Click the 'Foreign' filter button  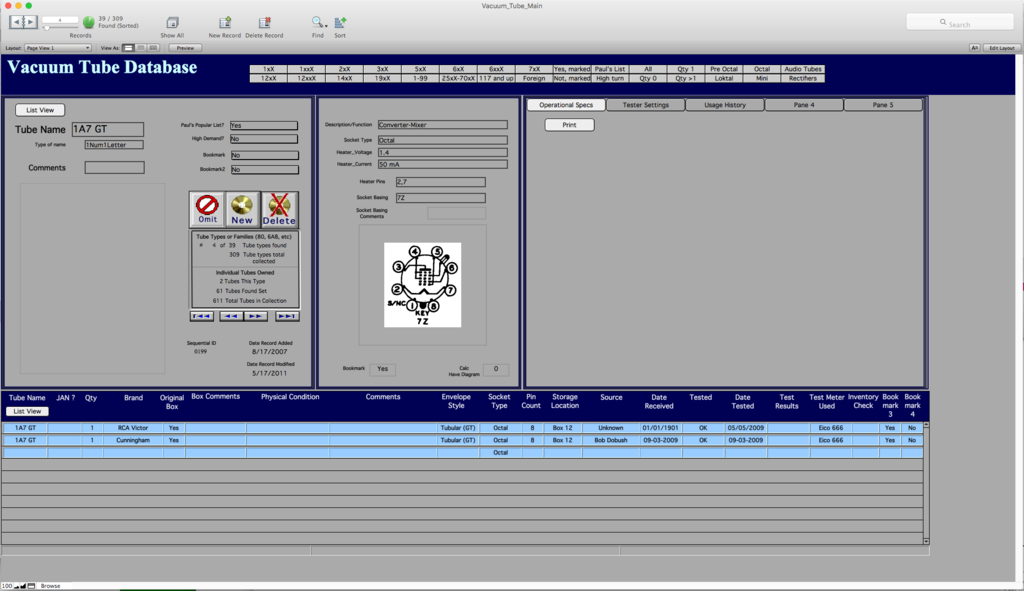534,78
